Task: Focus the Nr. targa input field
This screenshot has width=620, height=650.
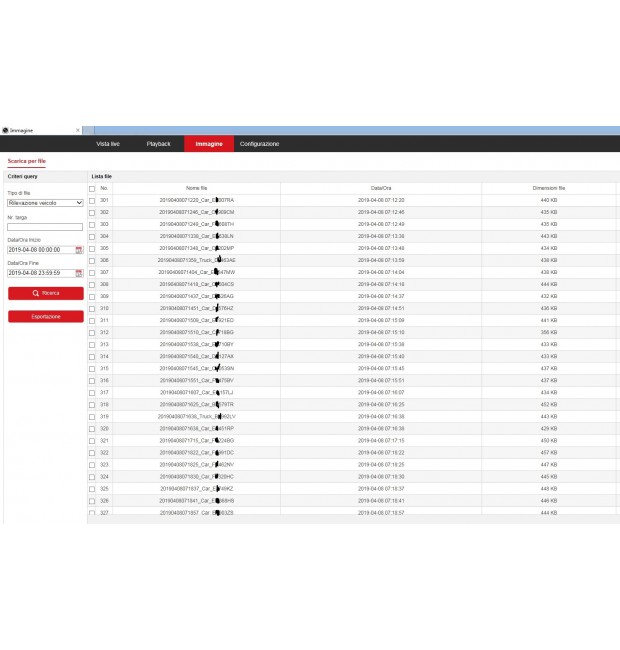Action: tap(45, 227)
